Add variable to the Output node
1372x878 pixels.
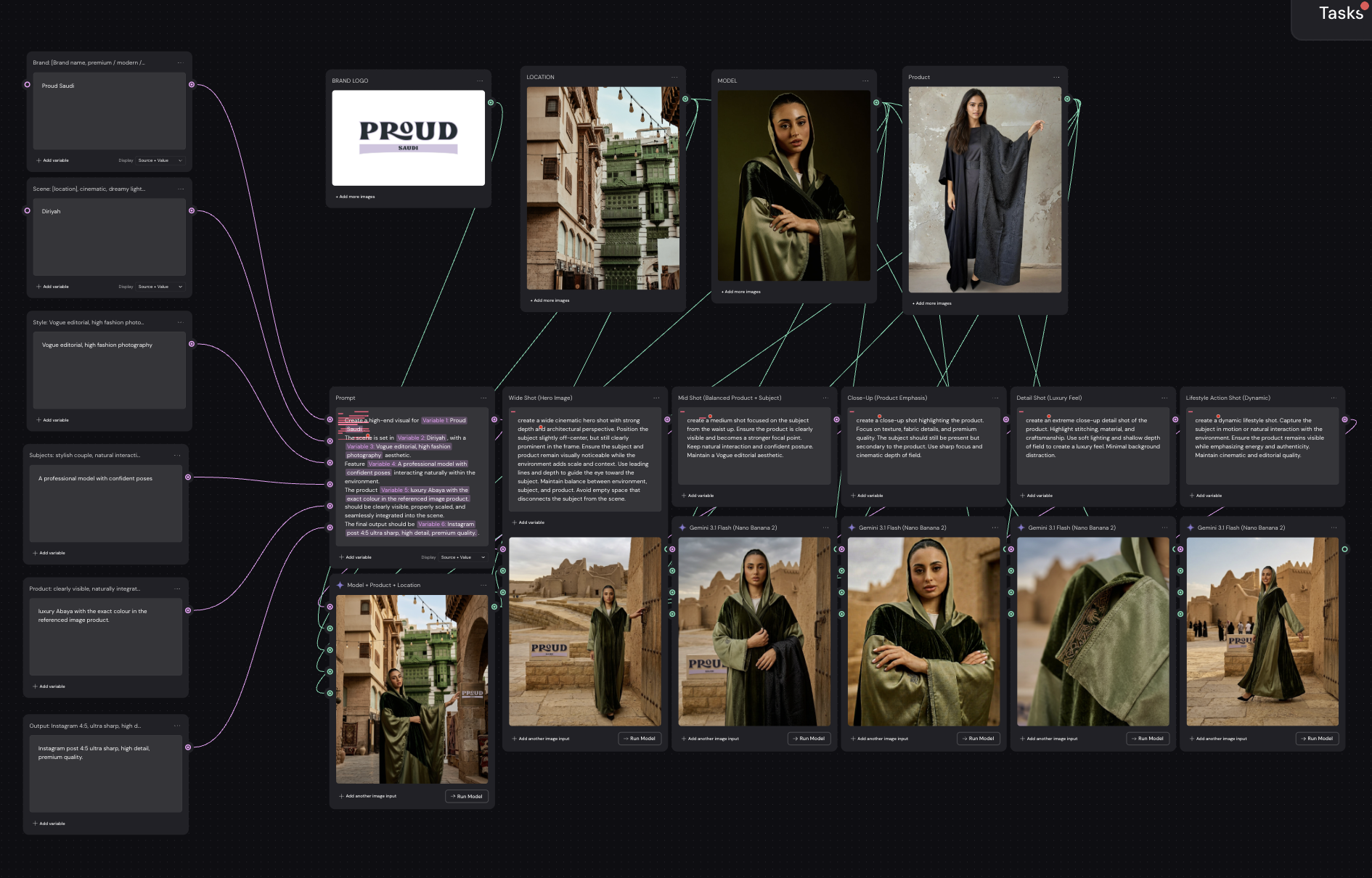pyautogui.click(x=49, y=824)
